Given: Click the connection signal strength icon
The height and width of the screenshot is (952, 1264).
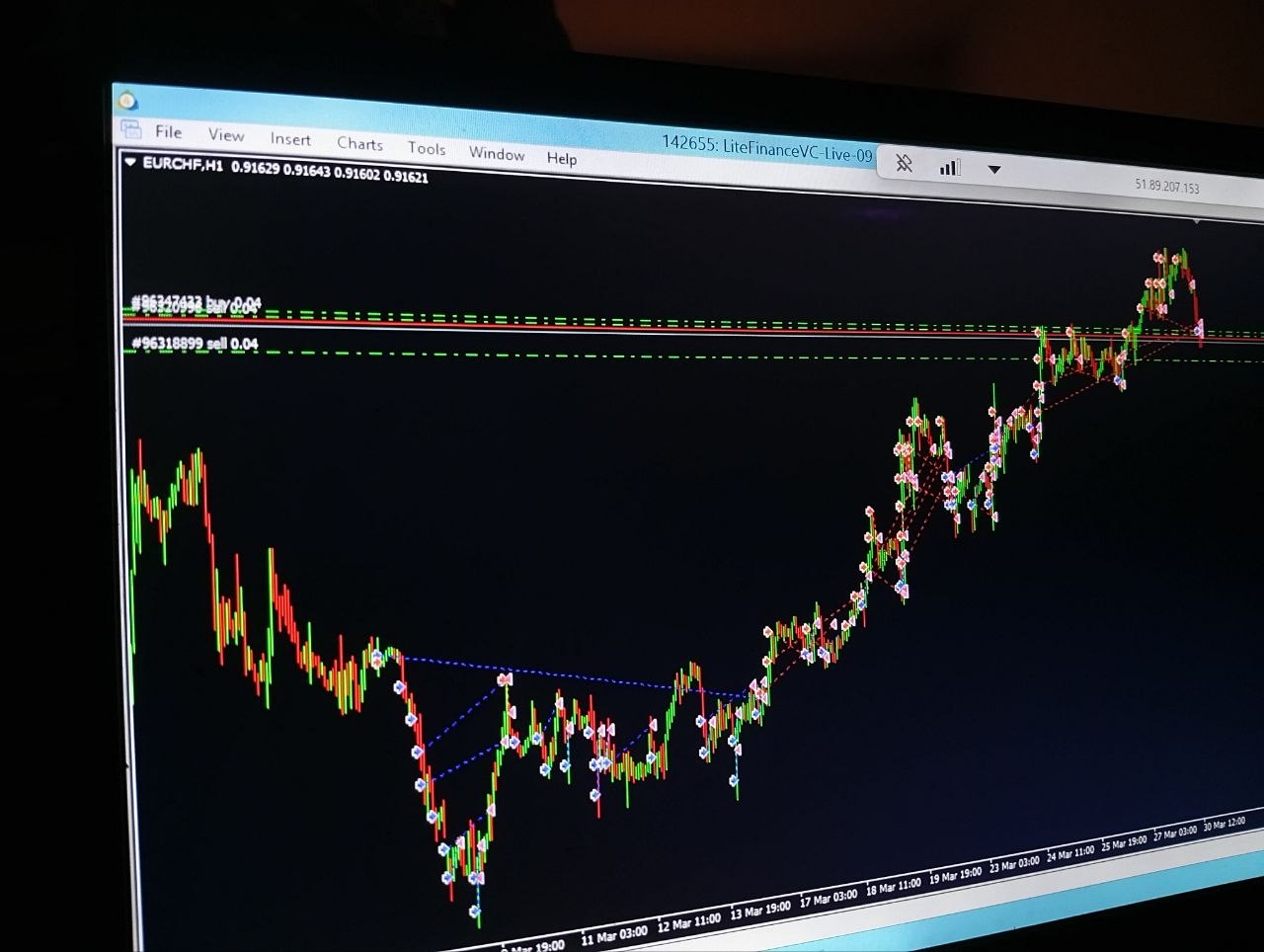Looking at the screenshot, I should pos(948,167).
